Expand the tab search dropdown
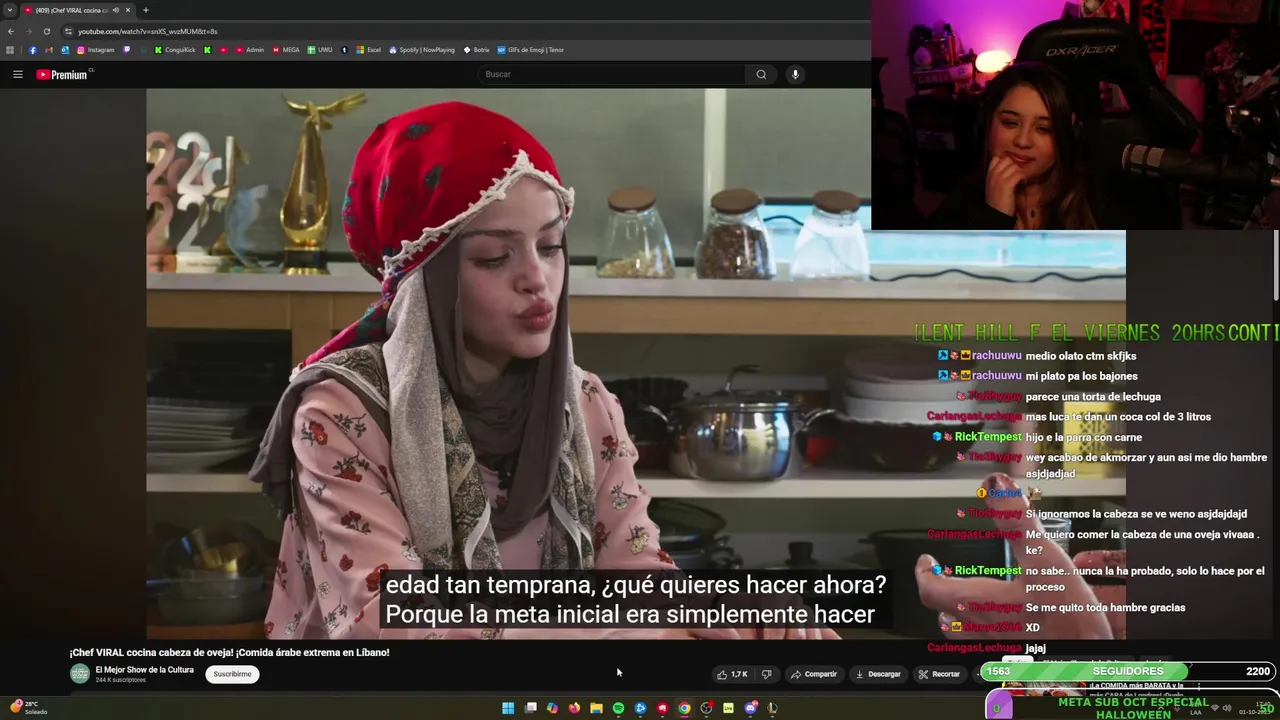This screenshot has width=1280, height=720. (10, 10)
